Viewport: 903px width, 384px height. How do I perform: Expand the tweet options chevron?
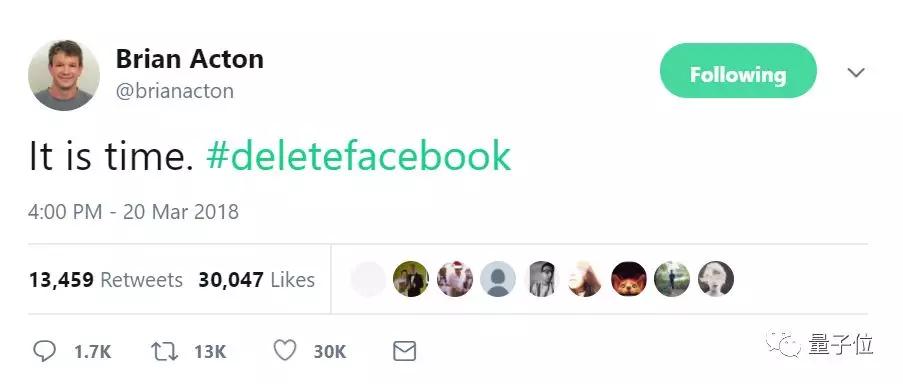coord(856,73)
